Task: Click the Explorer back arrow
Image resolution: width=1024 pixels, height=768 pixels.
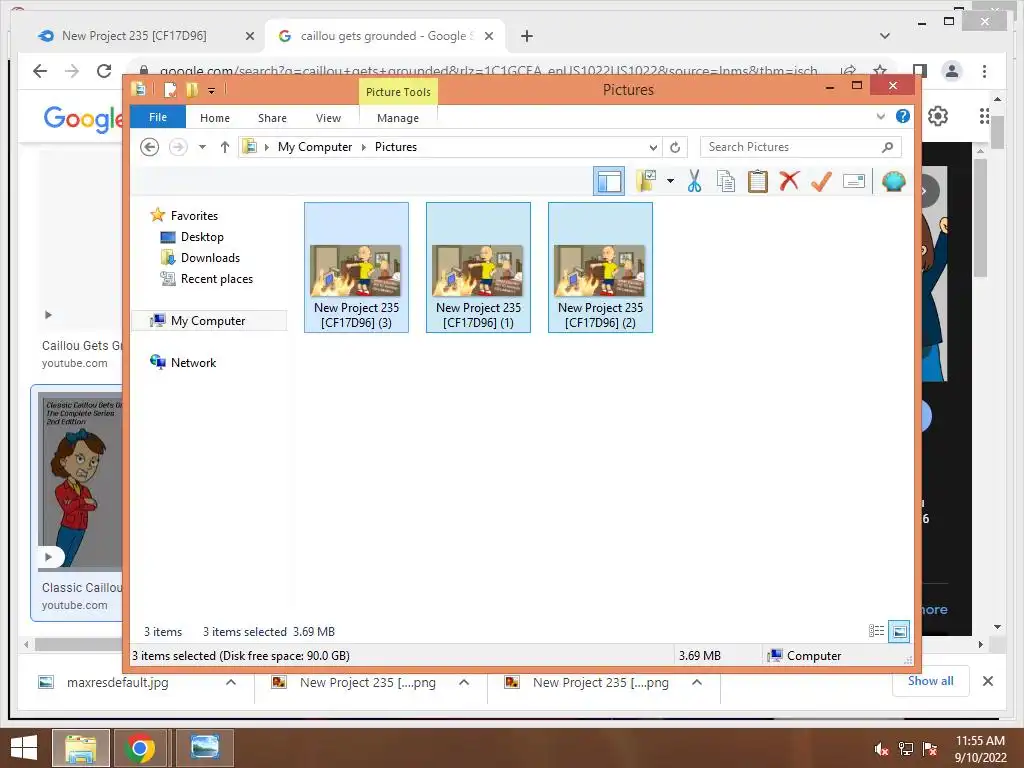Action: (x=150, y=147)
